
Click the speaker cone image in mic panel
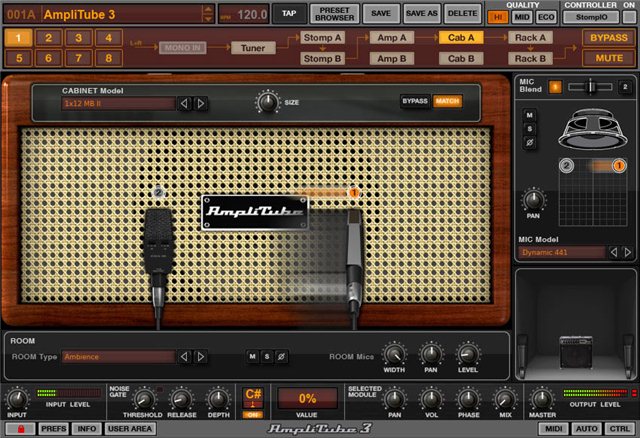click(592, 129)
